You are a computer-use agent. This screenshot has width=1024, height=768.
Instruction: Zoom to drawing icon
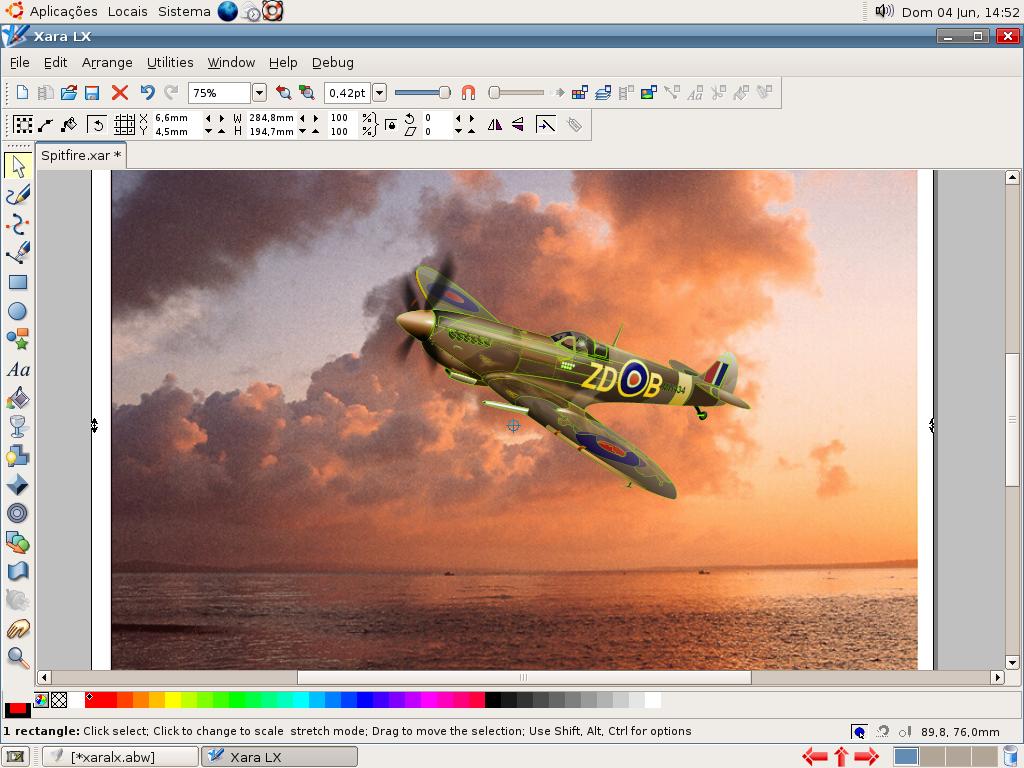pyautogui.click(x=307, y=93)
